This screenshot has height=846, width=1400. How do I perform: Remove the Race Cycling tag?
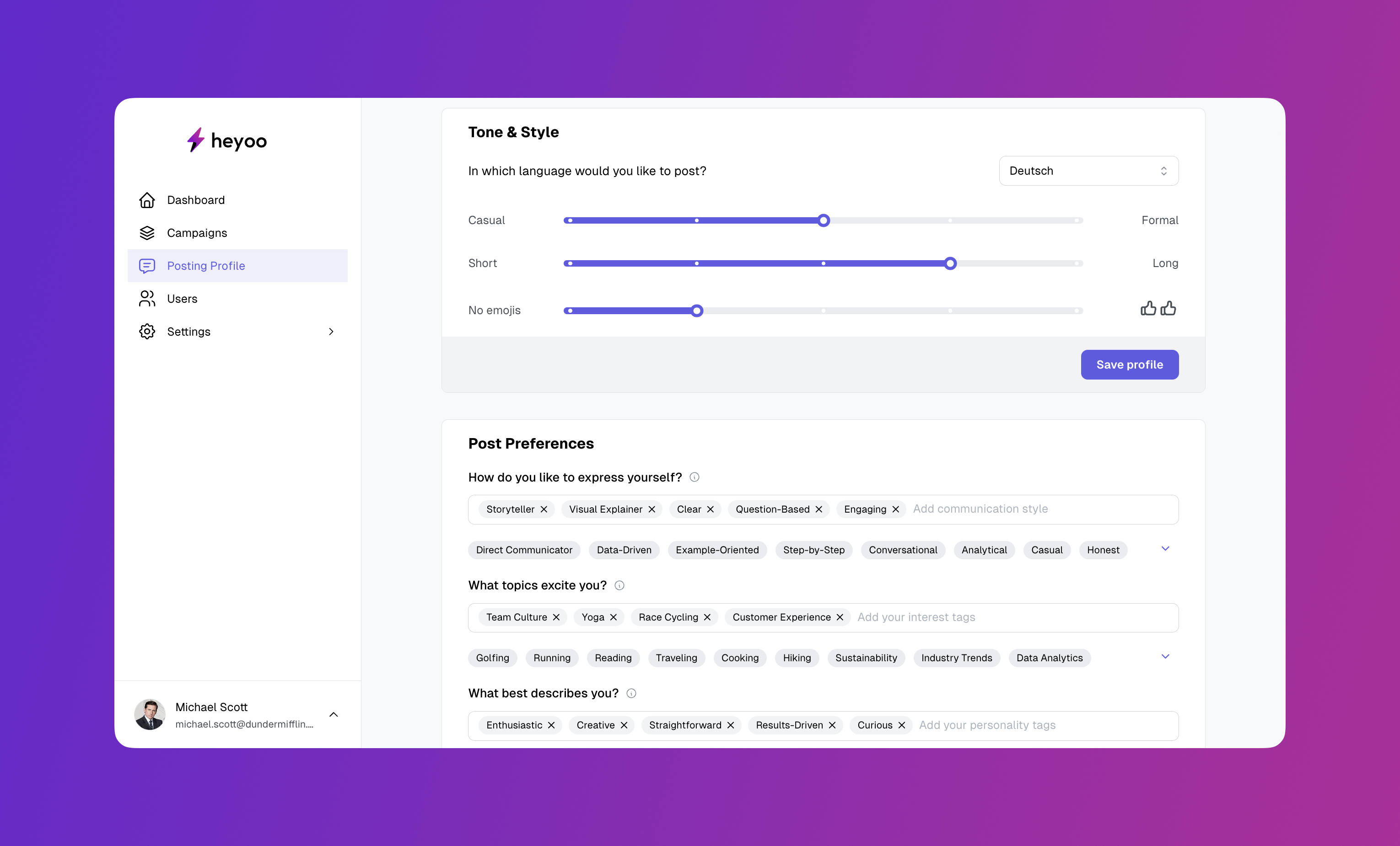coord(707,617)
